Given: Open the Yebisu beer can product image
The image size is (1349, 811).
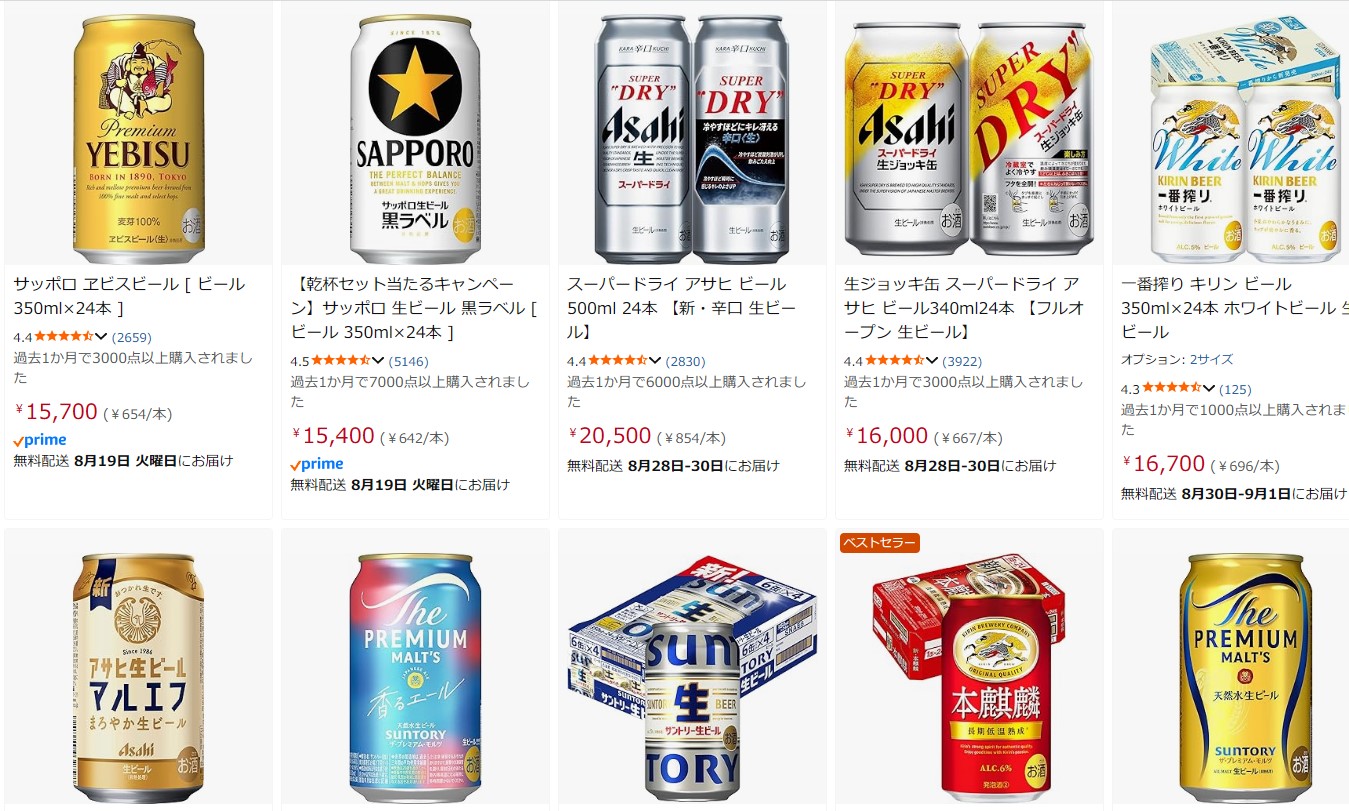Looking at the screenshot, I should point(138,135).
